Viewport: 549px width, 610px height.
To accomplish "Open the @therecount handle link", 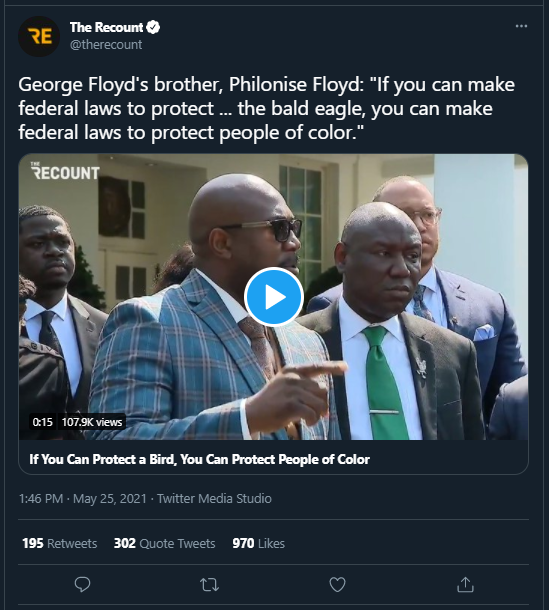I will pos(106,45).
